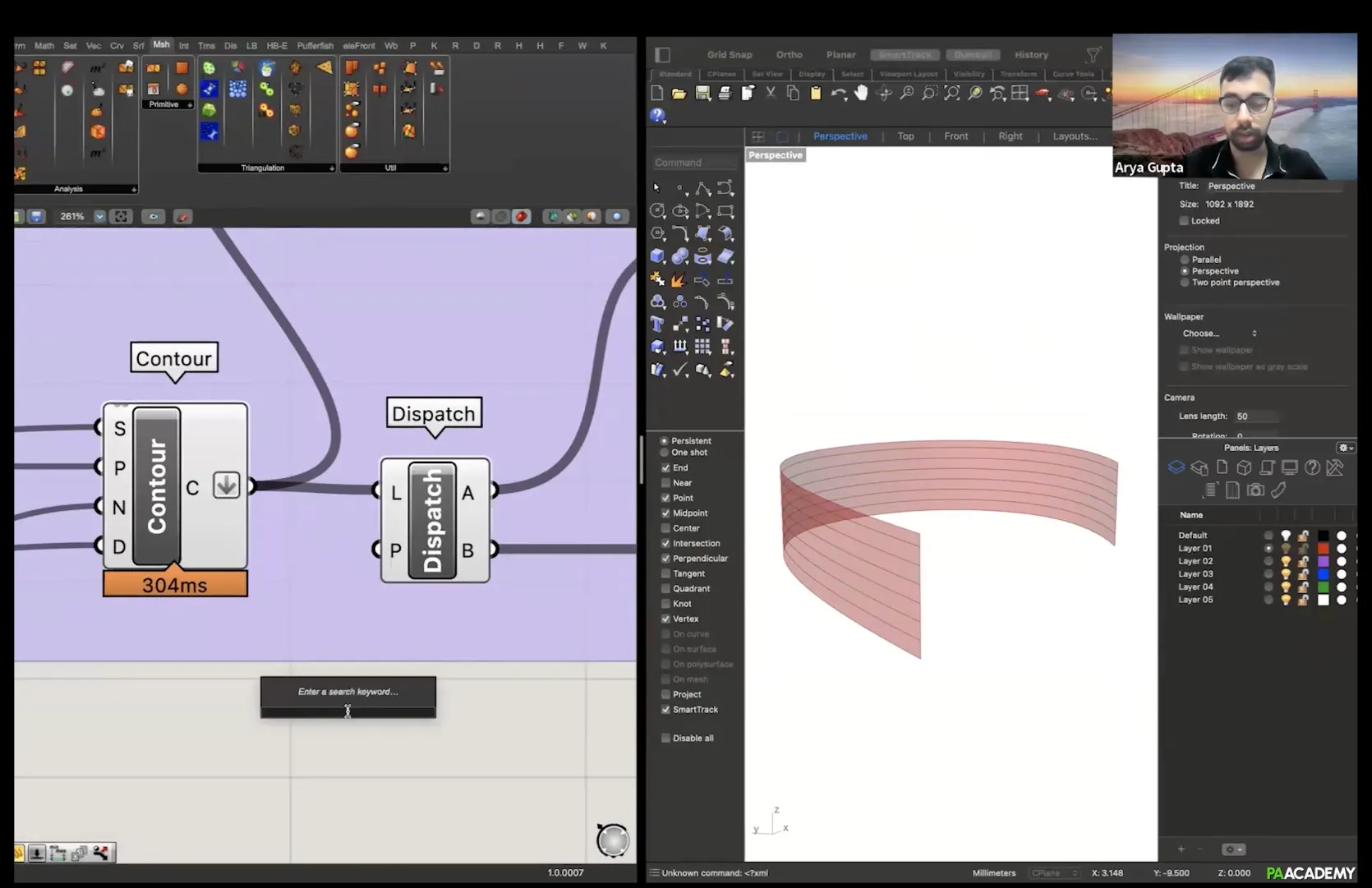Click the Open file folder icon
The image size is (1372, 888).
pos(679,94)
